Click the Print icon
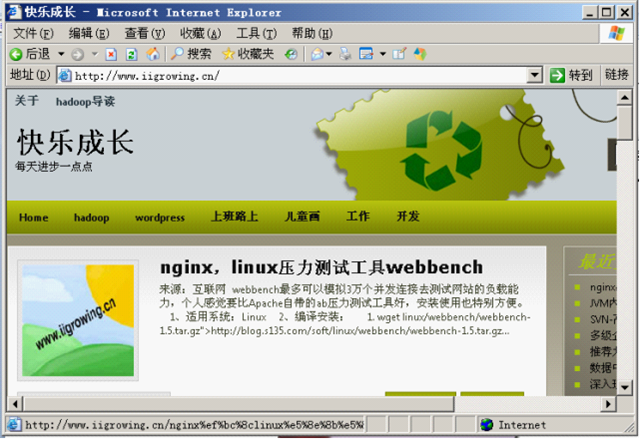Image resolution: width=640 pixels, height=439 pixels. click(345, 54)
